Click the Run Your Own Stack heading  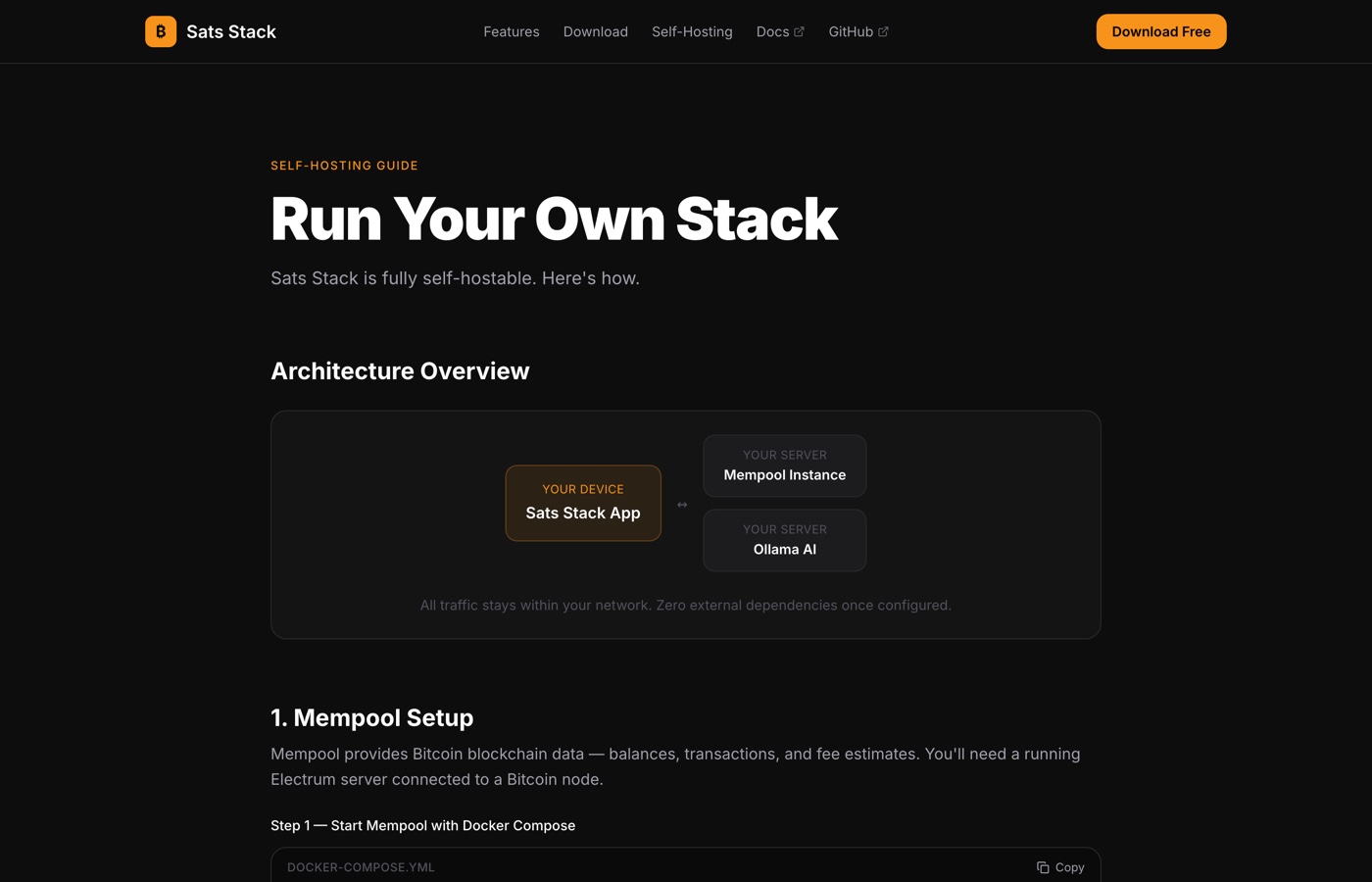click(554, 219)
